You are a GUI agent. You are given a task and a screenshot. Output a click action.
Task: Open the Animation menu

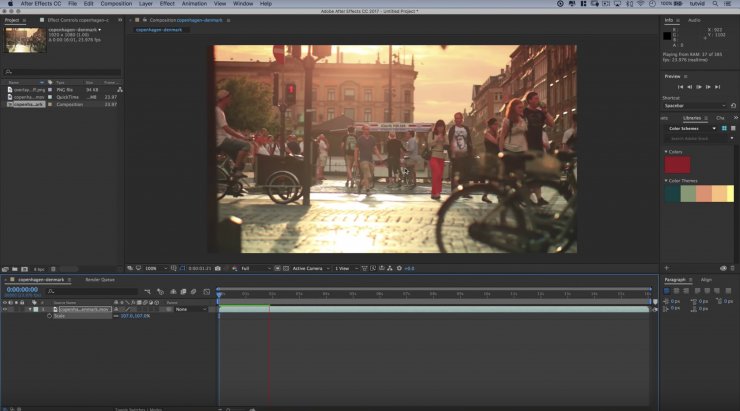click(x=194, y=3)
